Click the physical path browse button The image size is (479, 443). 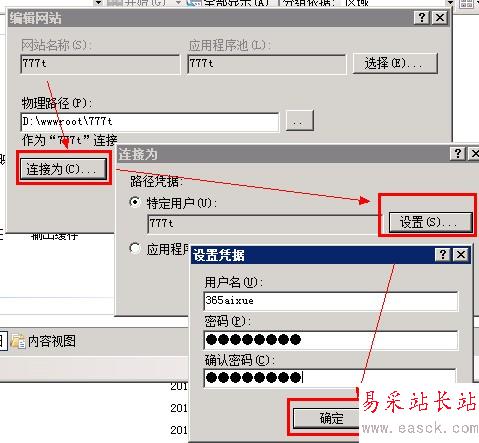[x=300, y=121]
